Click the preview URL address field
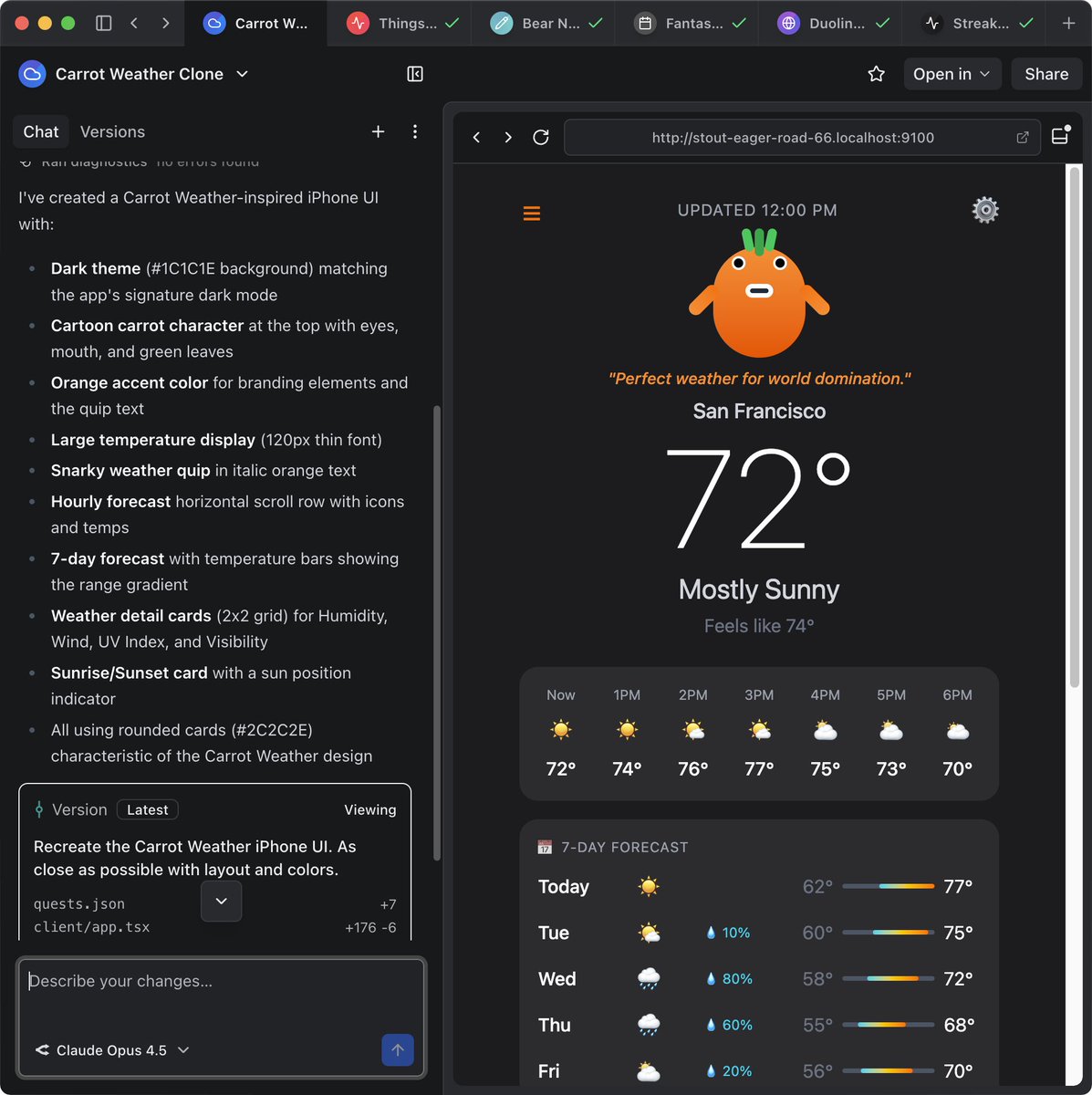The image size is (1092, 1095). [802, 137]
